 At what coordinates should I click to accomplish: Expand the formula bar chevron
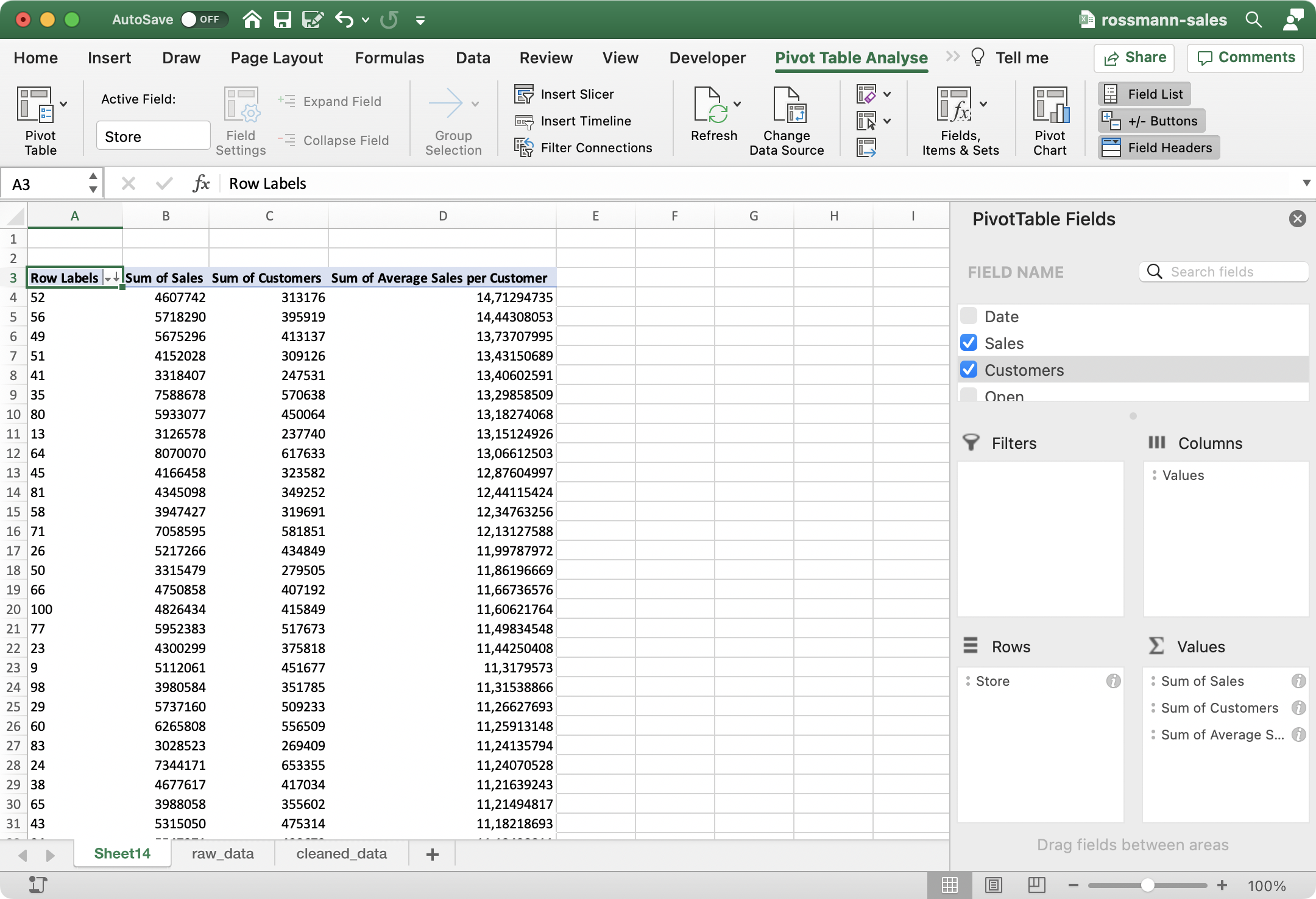point(1306,183)
